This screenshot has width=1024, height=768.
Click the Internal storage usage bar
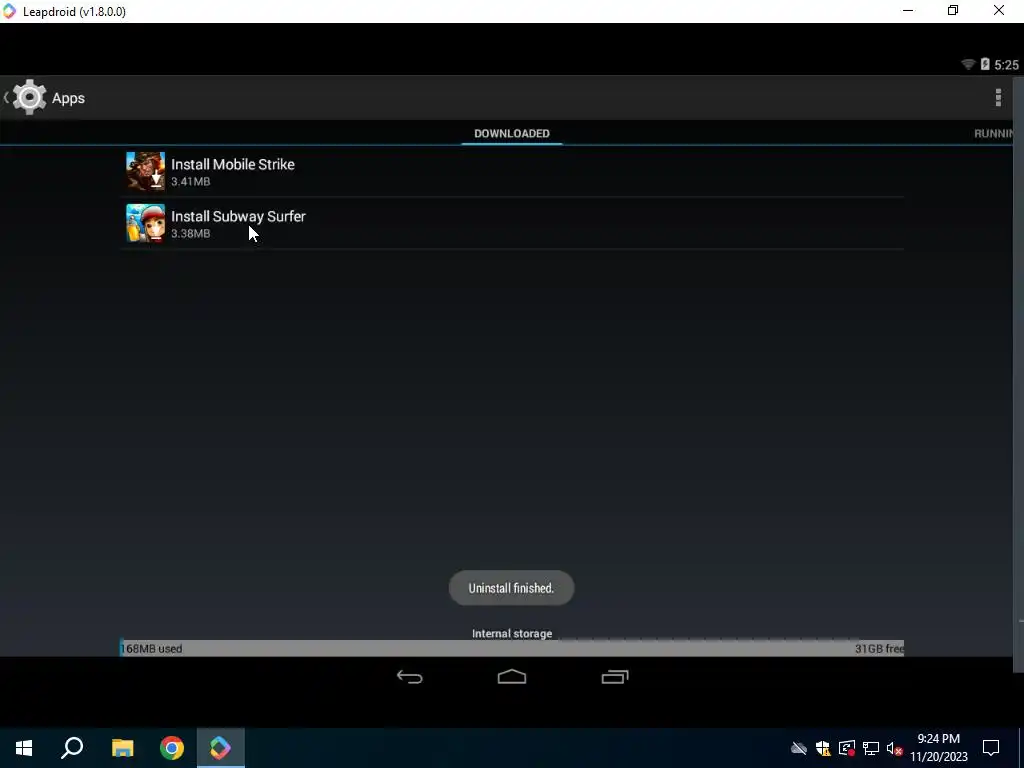[512, 648]
